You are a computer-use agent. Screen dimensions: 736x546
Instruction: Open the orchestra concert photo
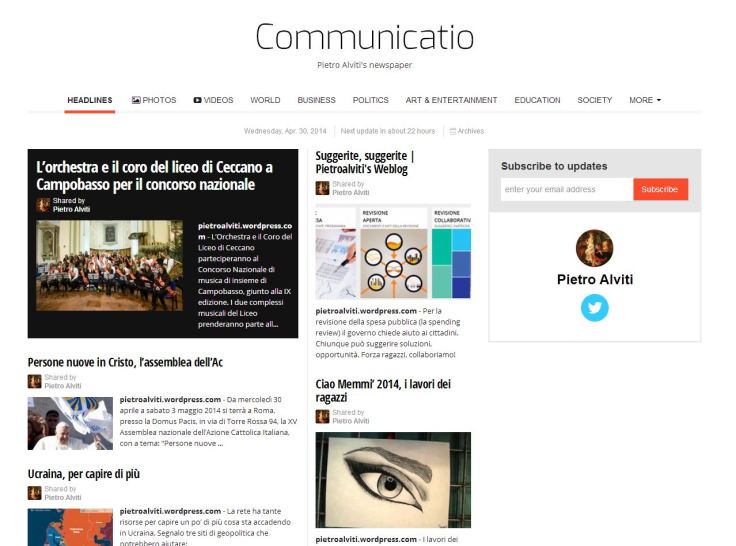[x=109, y=265]
